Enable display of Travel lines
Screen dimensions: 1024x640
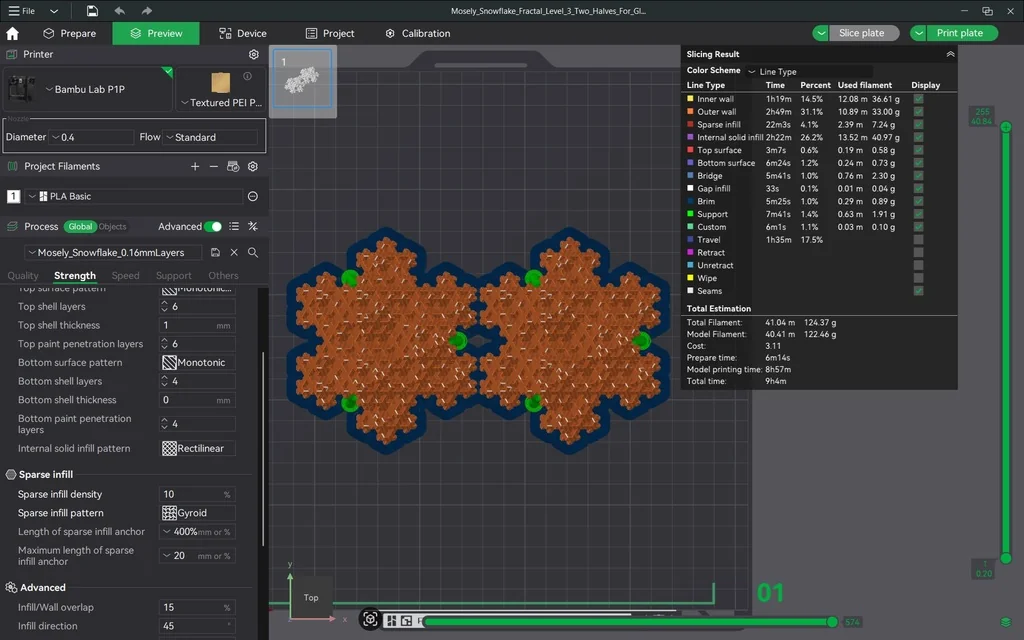coord(918,240)
